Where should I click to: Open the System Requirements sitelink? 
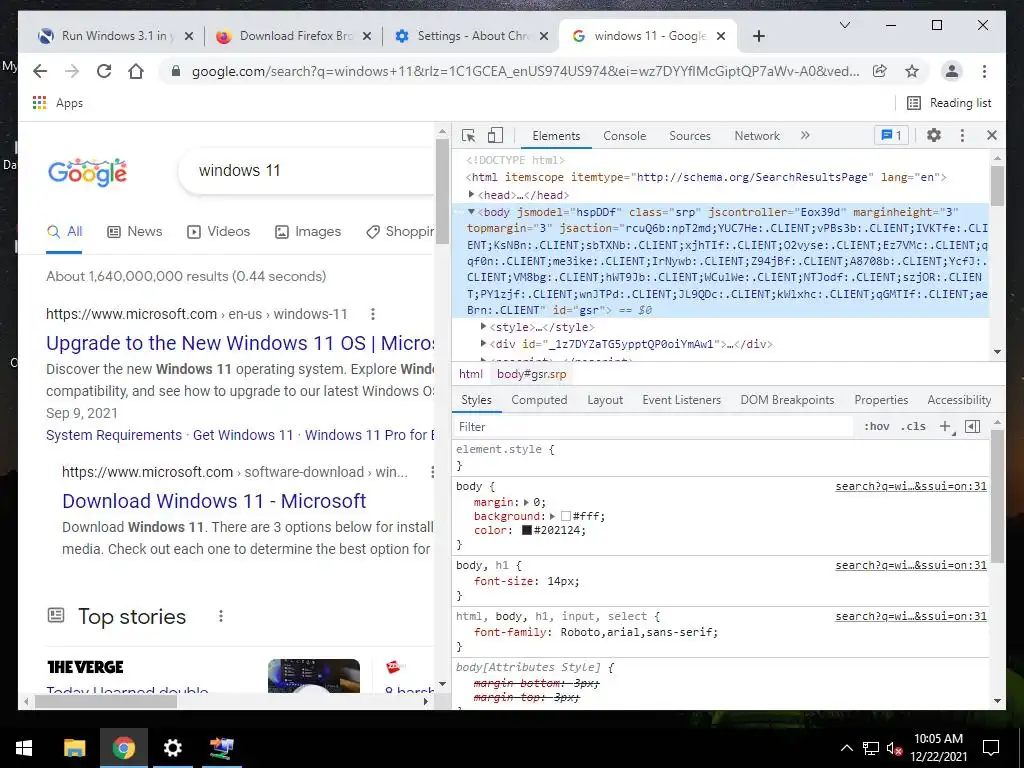click(x=114, y=435)
